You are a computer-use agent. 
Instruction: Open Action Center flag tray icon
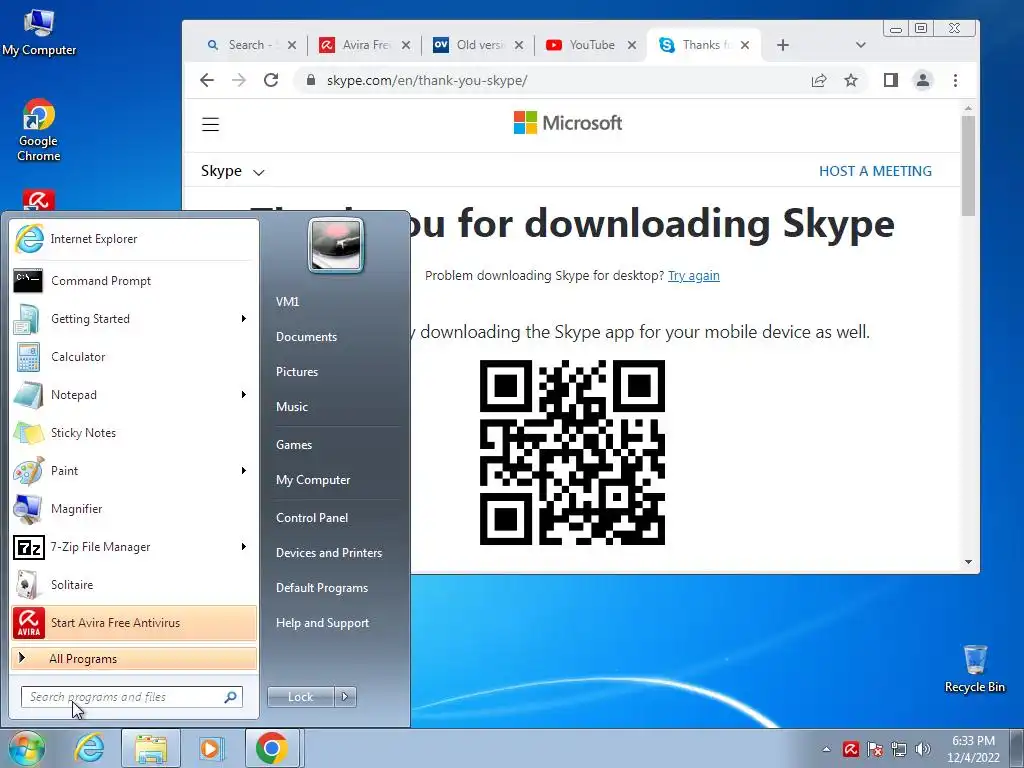[875, 749]
